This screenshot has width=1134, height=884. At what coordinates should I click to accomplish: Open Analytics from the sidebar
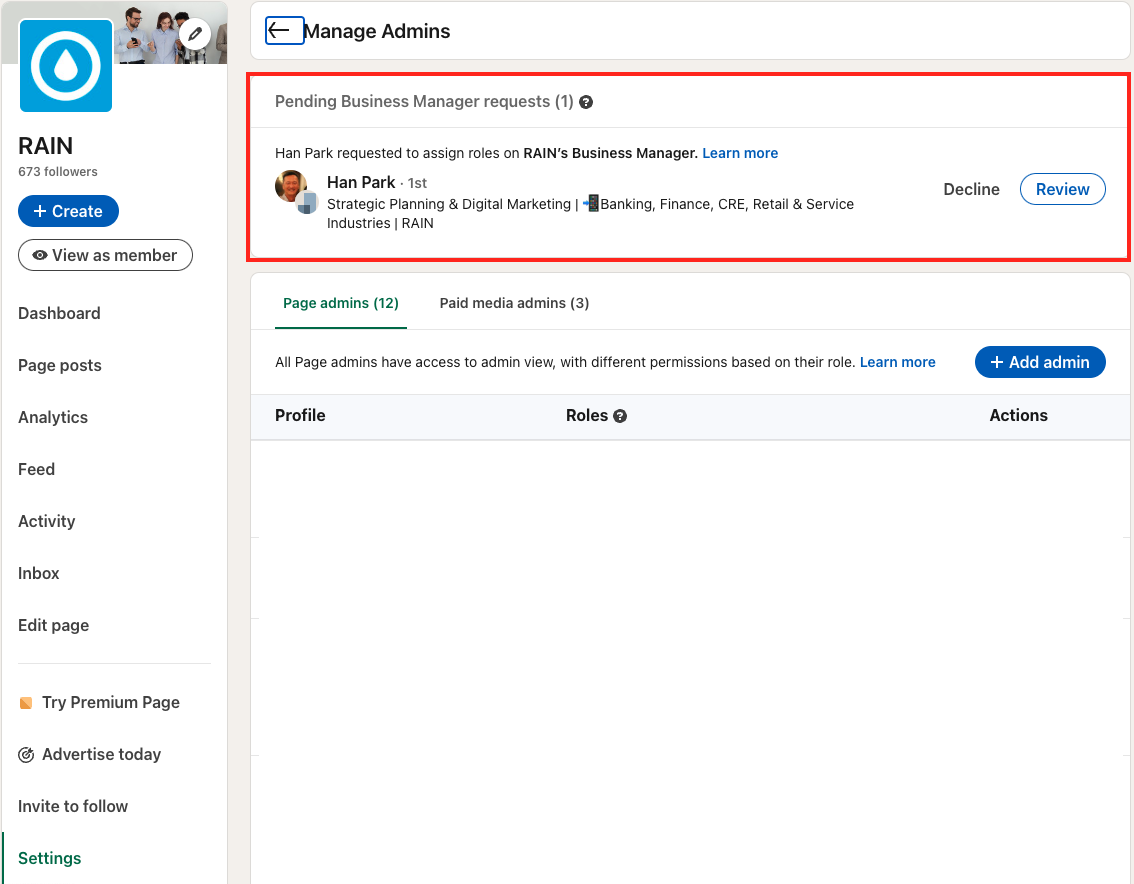53,417
